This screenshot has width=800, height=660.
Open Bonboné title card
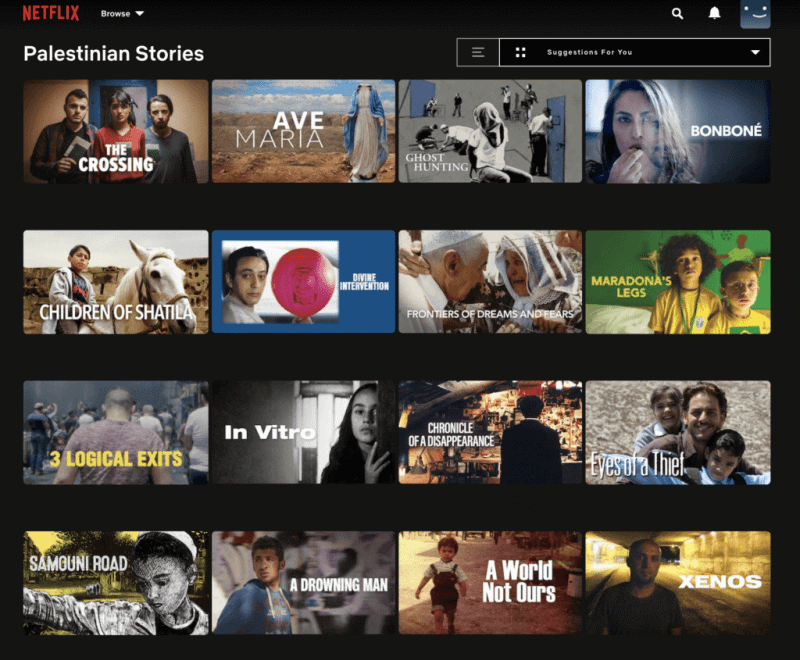(678, 131)
